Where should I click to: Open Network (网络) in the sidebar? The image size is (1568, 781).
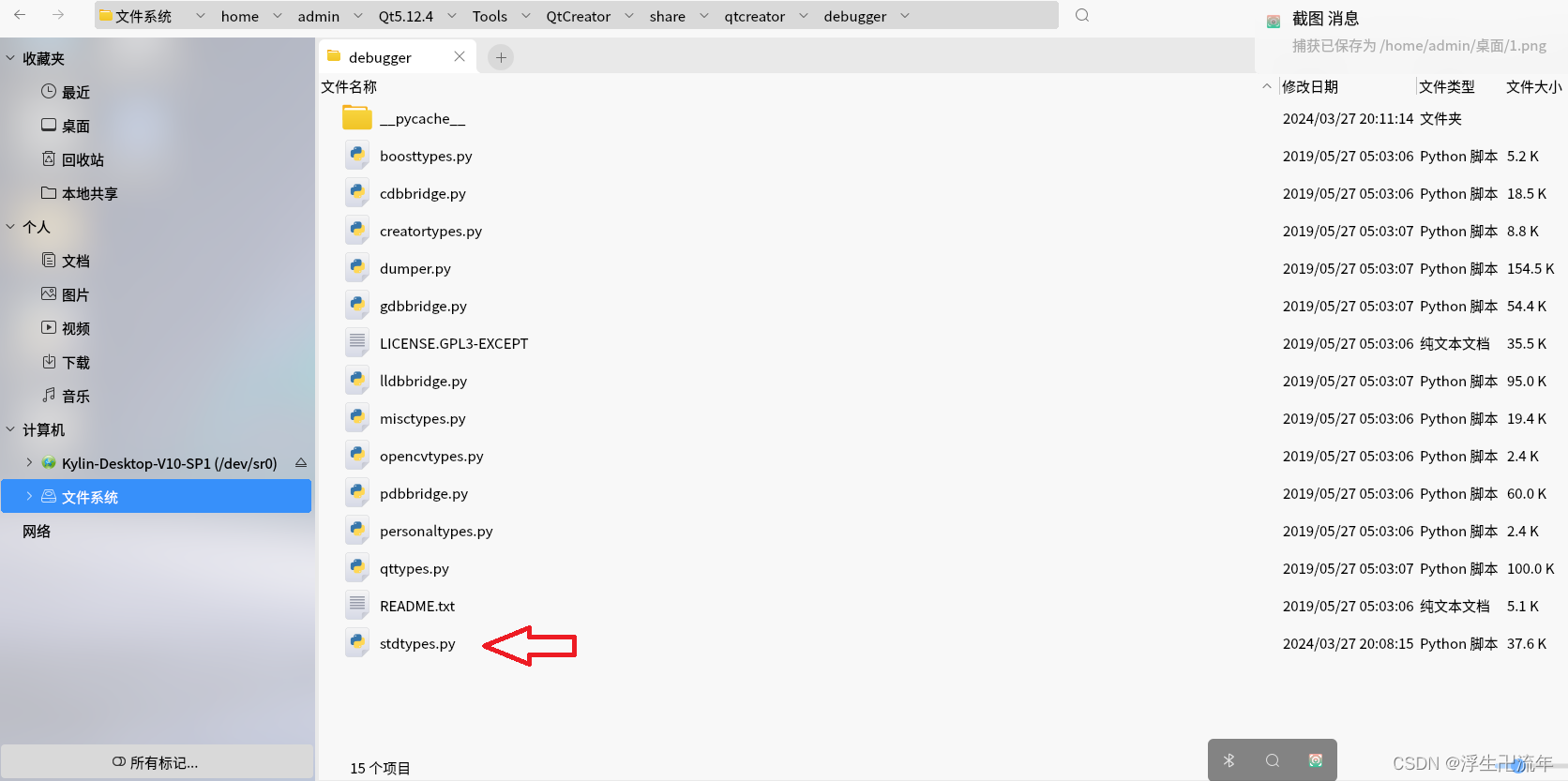(x=37, y=531)
